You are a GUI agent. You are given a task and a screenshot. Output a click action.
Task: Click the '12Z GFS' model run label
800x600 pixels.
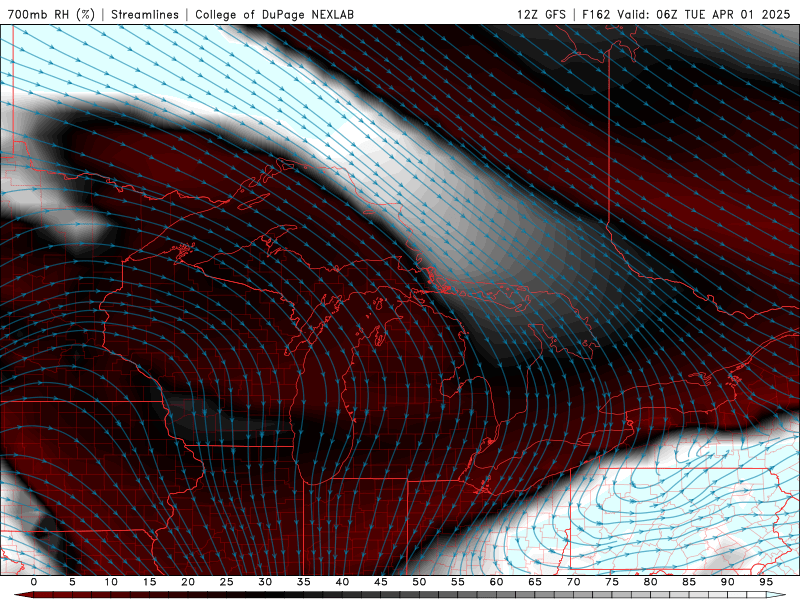pos(541,14)
